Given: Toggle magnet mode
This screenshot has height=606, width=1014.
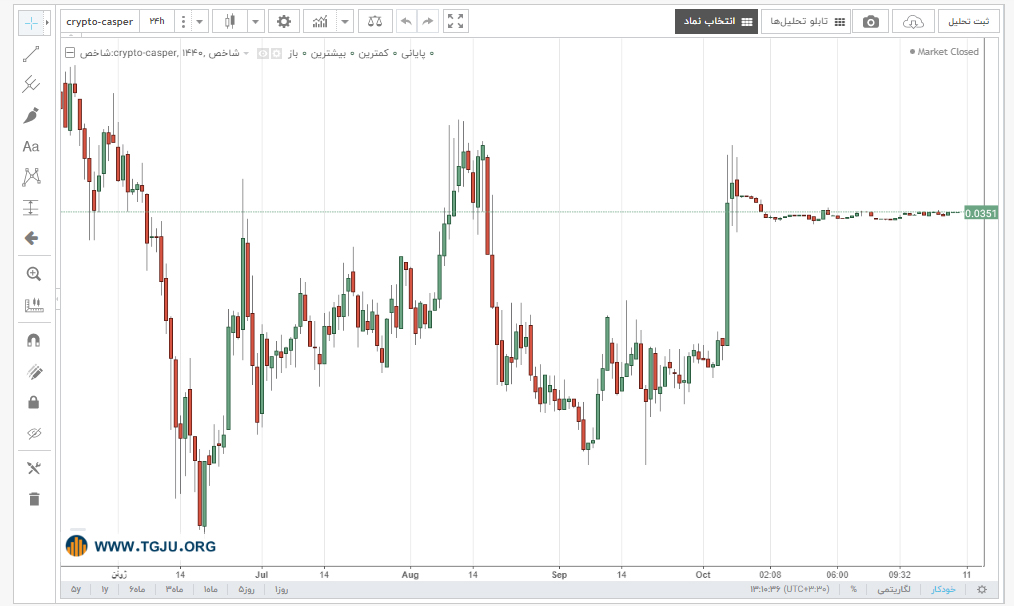Looking at the screenshot, I should pos(34,340).
